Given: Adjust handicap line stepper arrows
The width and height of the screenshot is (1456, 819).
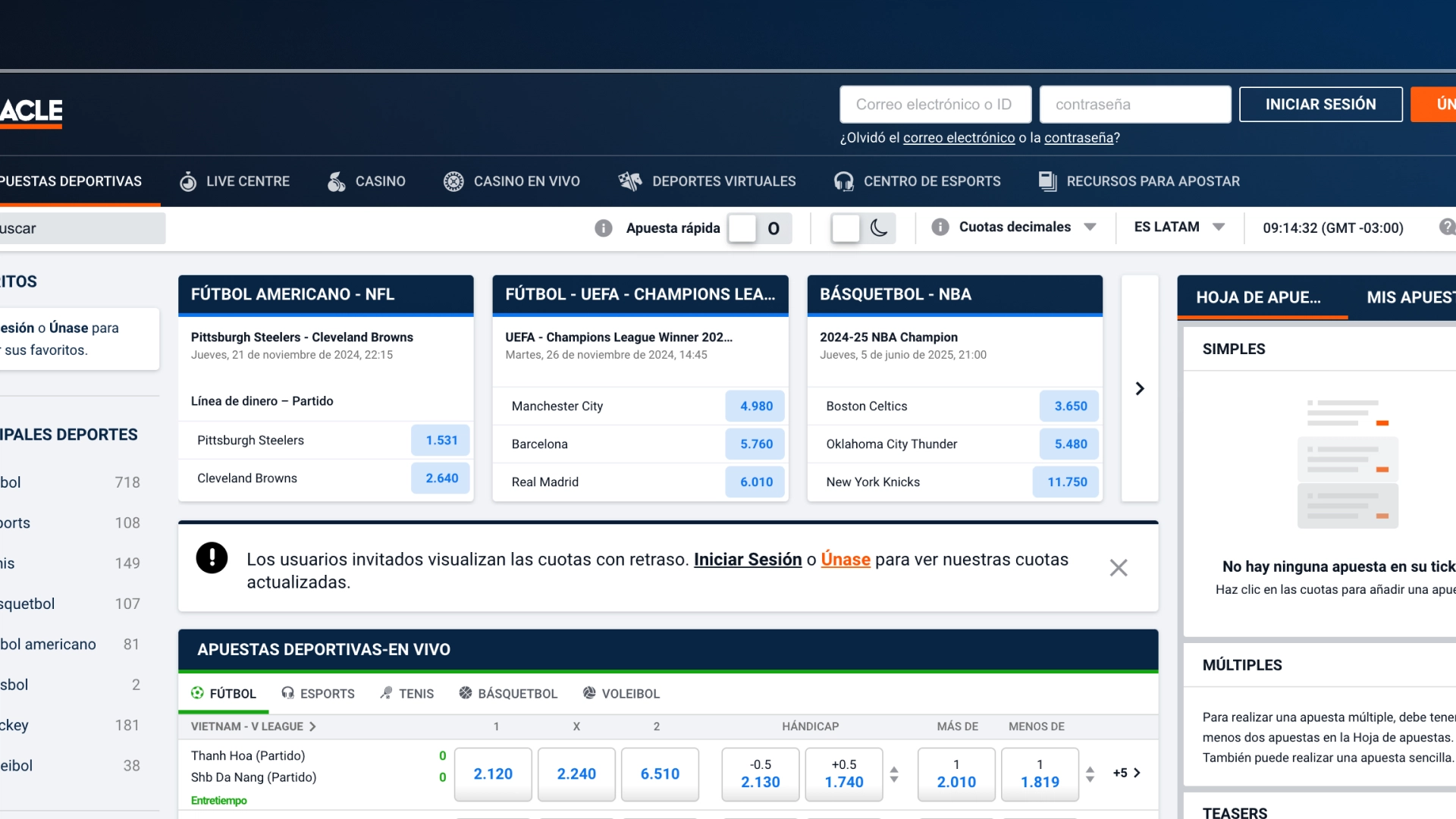Looking at the screenshot, I should click(894, 774).
